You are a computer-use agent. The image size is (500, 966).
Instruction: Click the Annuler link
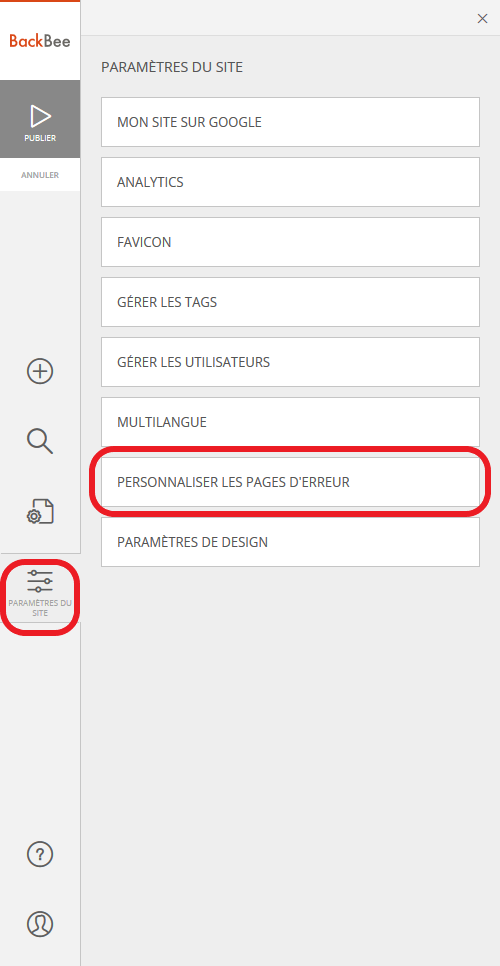40,175
